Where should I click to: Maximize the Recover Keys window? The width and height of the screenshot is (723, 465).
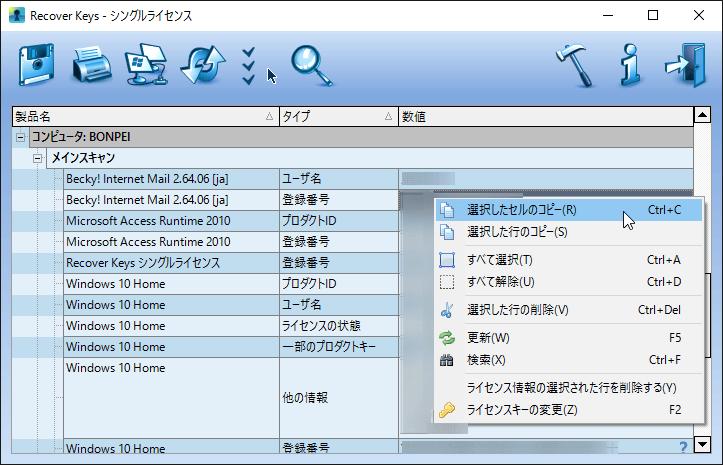[x=653, y=15]
